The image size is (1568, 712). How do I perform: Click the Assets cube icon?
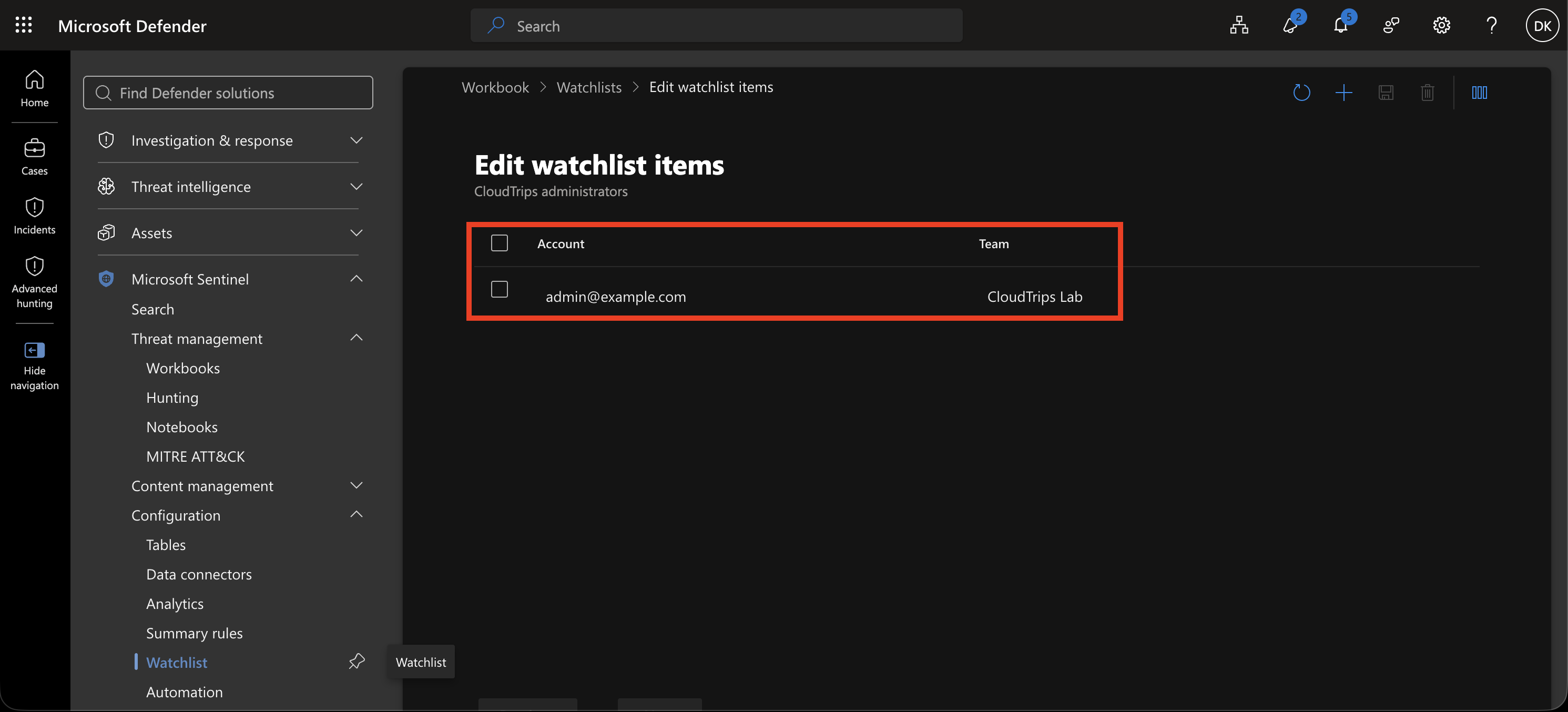[106, 232]
